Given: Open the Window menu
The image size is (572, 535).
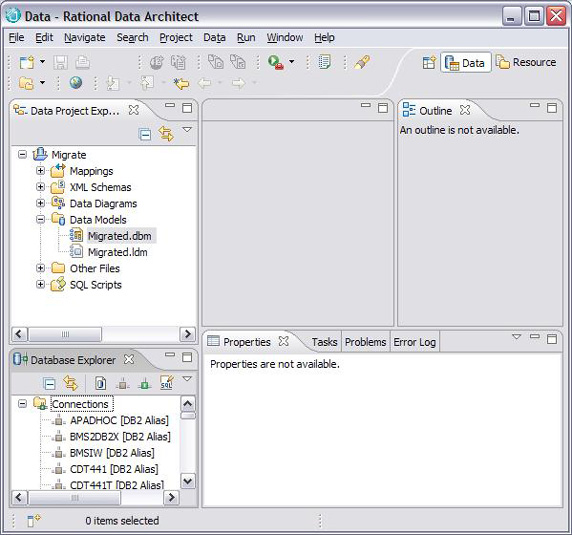Looking at the screenshot, I should tap(285, 38).
